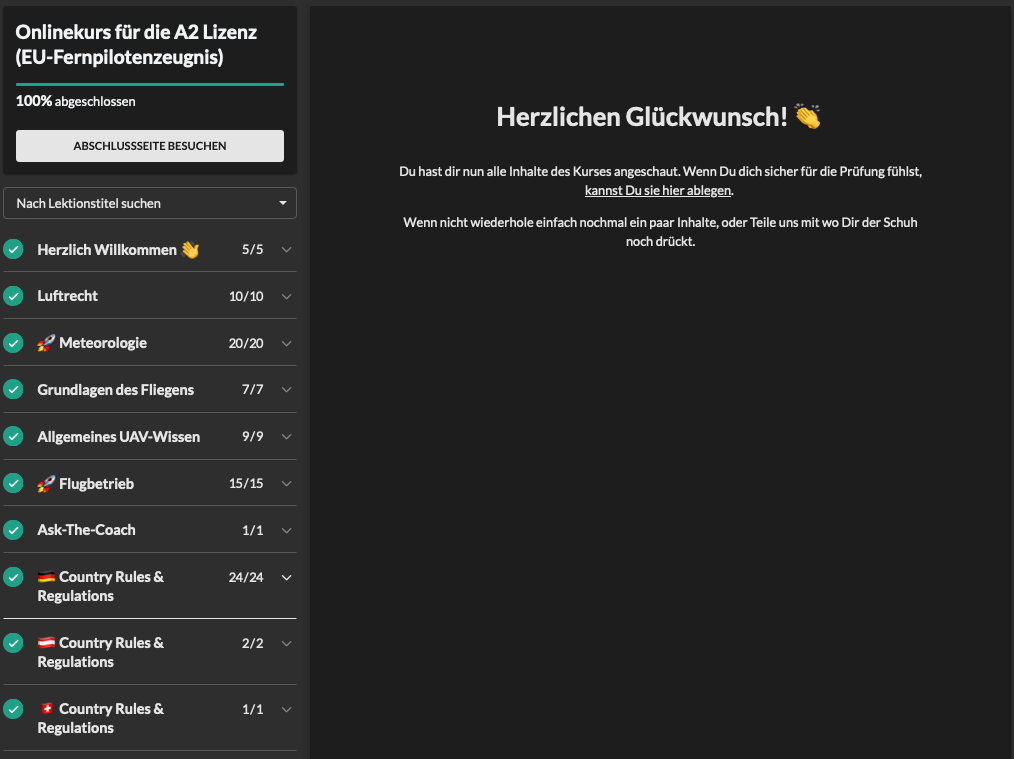
Task: Click checkmark beside Grundlagen des Fliegens
Action: point(13,390)
